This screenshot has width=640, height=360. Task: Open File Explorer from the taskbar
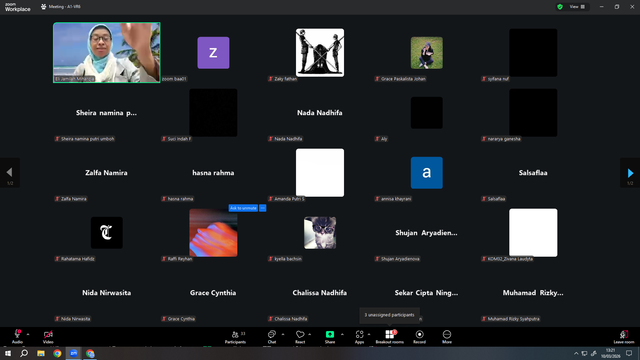[x=41, y=353]
